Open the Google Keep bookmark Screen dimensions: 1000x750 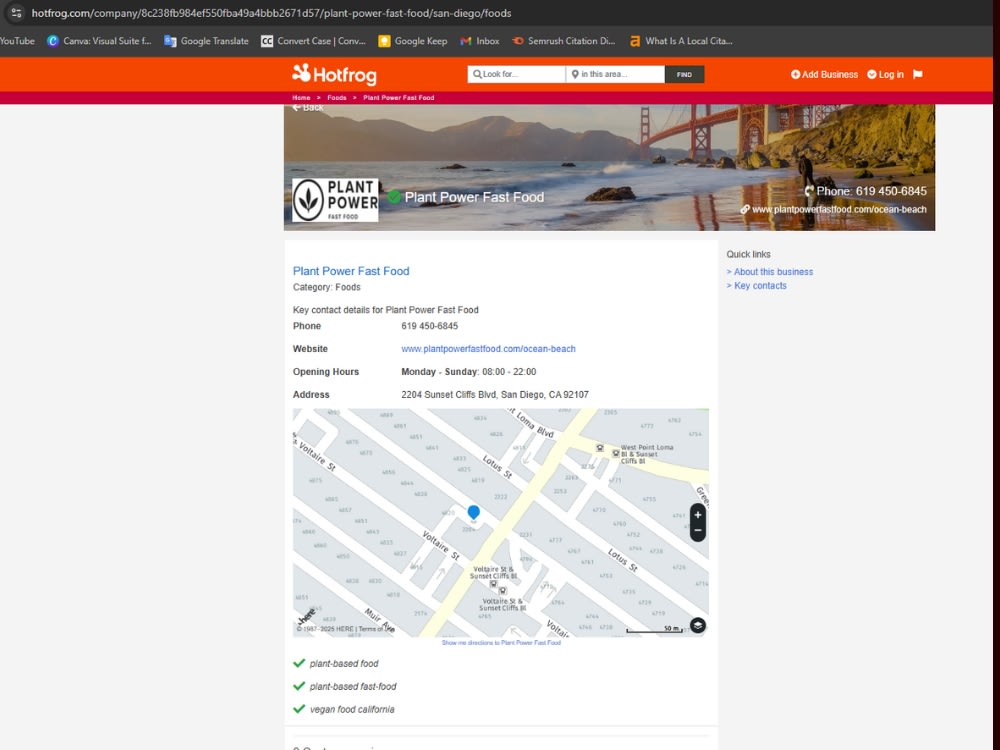tap(413, 41)
